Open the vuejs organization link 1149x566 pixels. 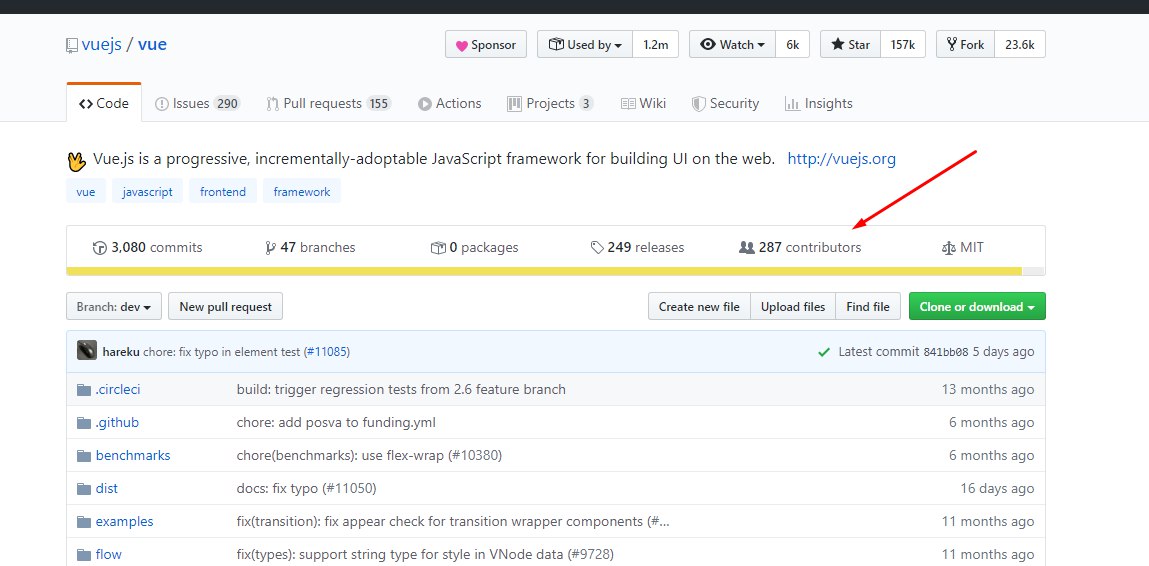coord(102,44)
